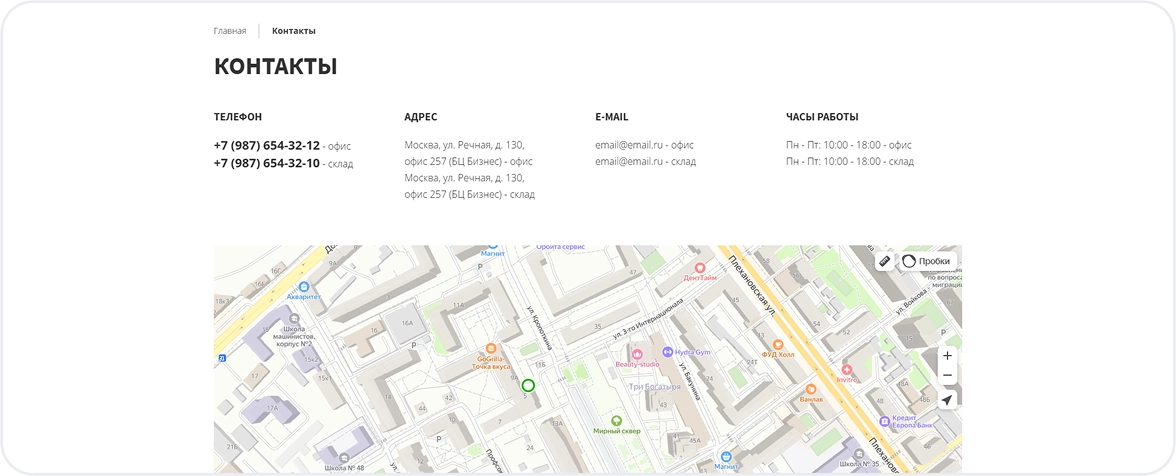Click the green circle location placemark

[527, 385]
